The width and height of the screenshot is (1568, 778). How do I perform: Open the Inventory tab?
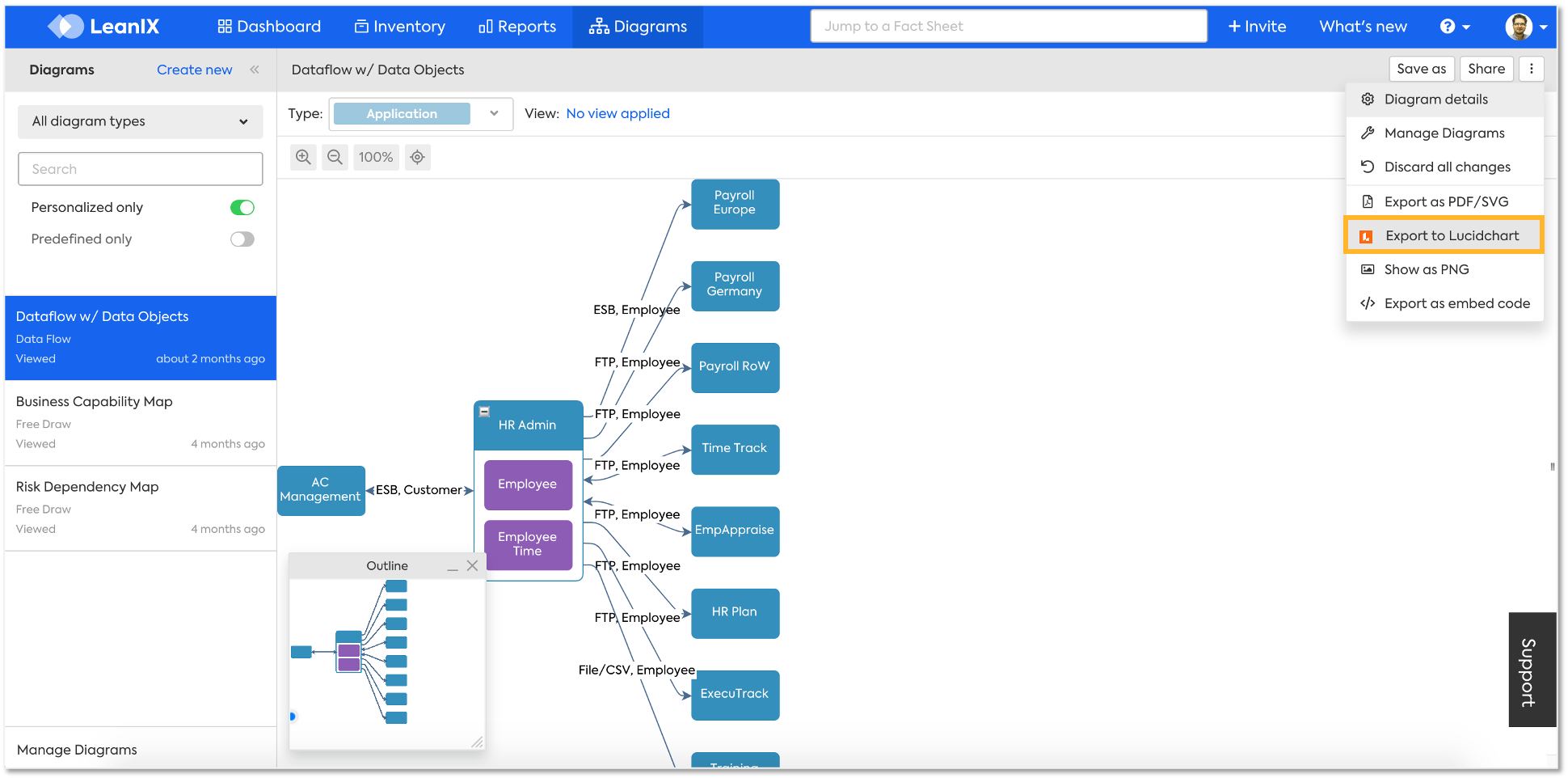point(400,27)
